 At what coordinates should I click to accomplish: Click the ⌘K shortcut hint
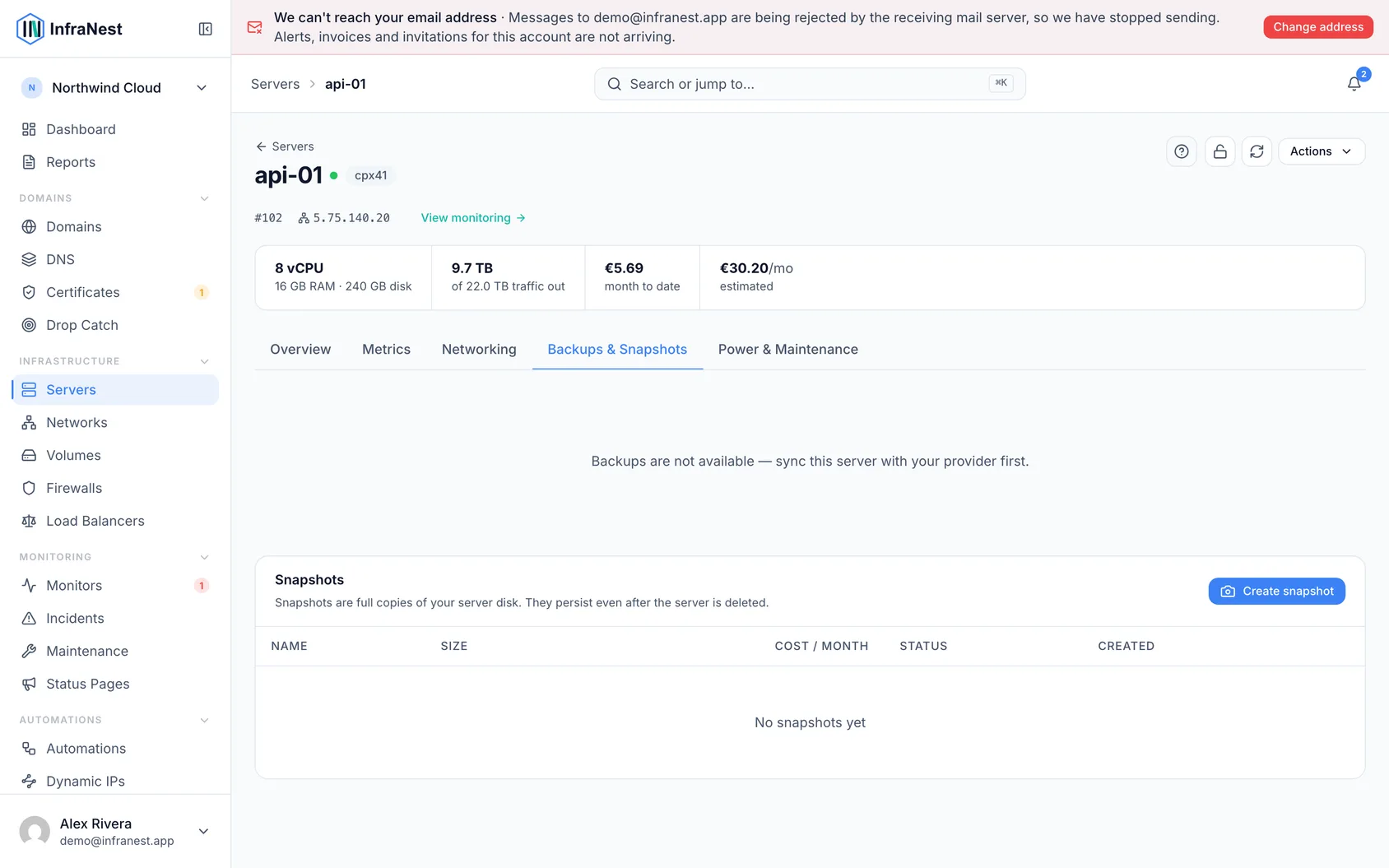coord(1001,83)
